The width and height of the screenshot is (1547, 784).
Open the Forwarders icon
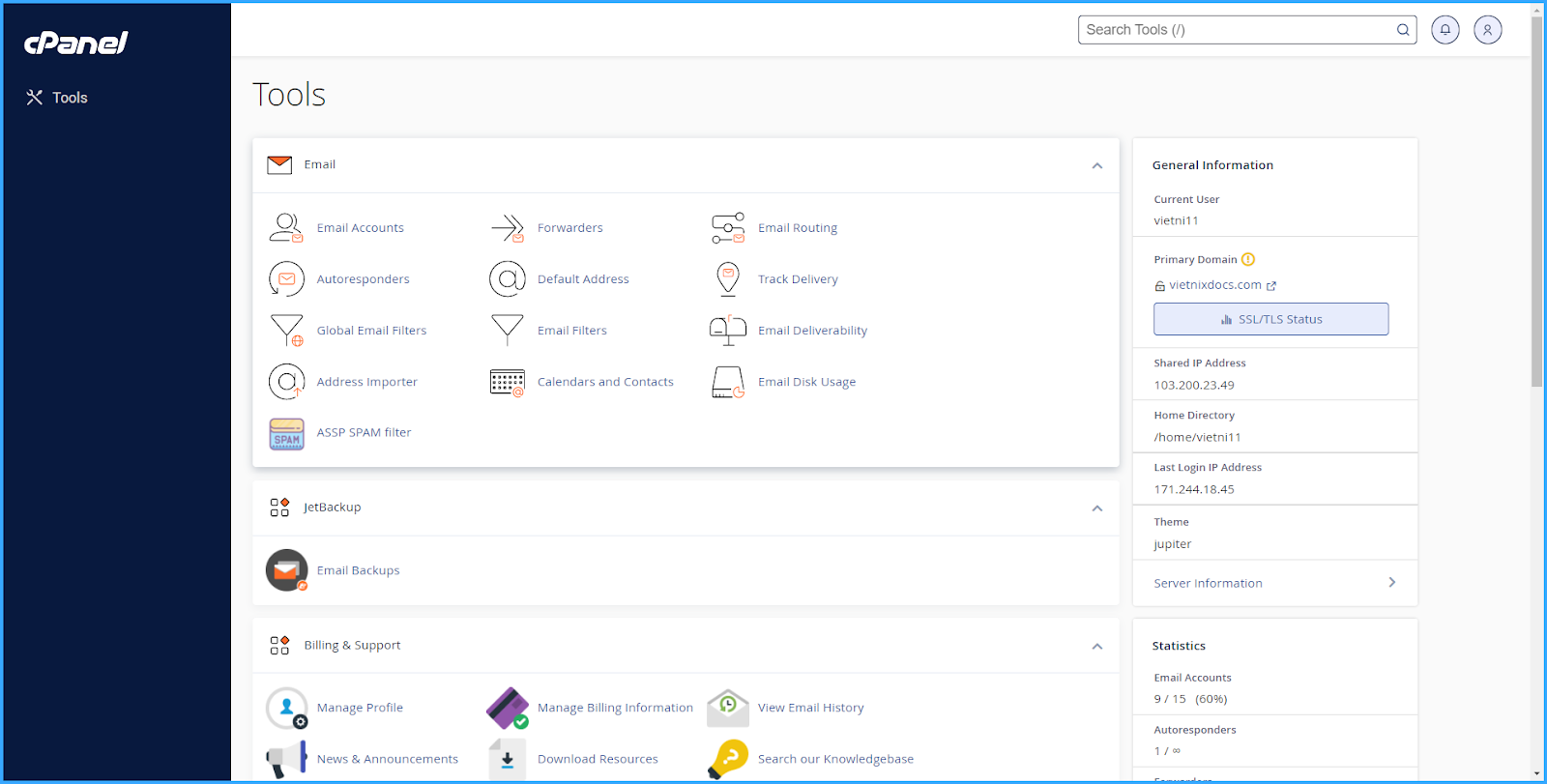(x=508, y=228)
